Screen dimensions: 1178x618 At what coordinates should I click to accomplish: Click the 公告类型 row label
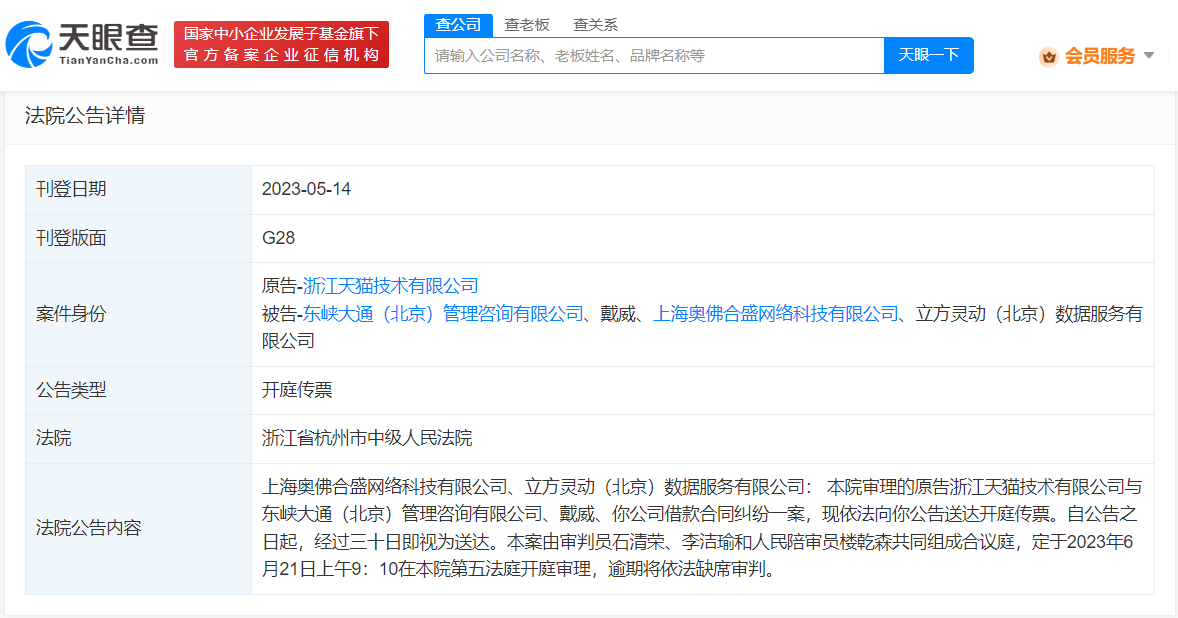click(x=71, y=390)
